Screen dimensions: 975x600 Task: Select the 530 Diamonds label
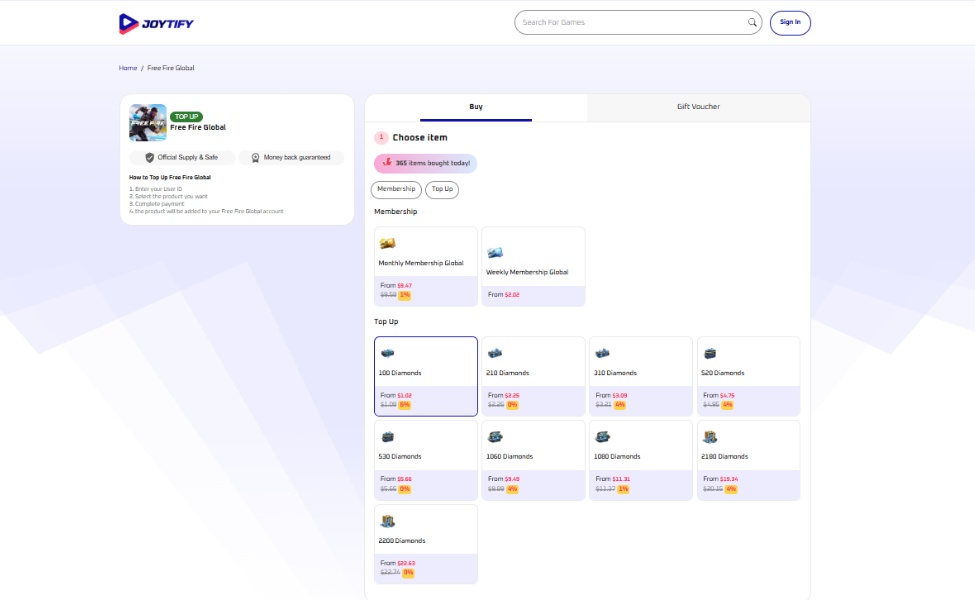click(x=400, y=456)
